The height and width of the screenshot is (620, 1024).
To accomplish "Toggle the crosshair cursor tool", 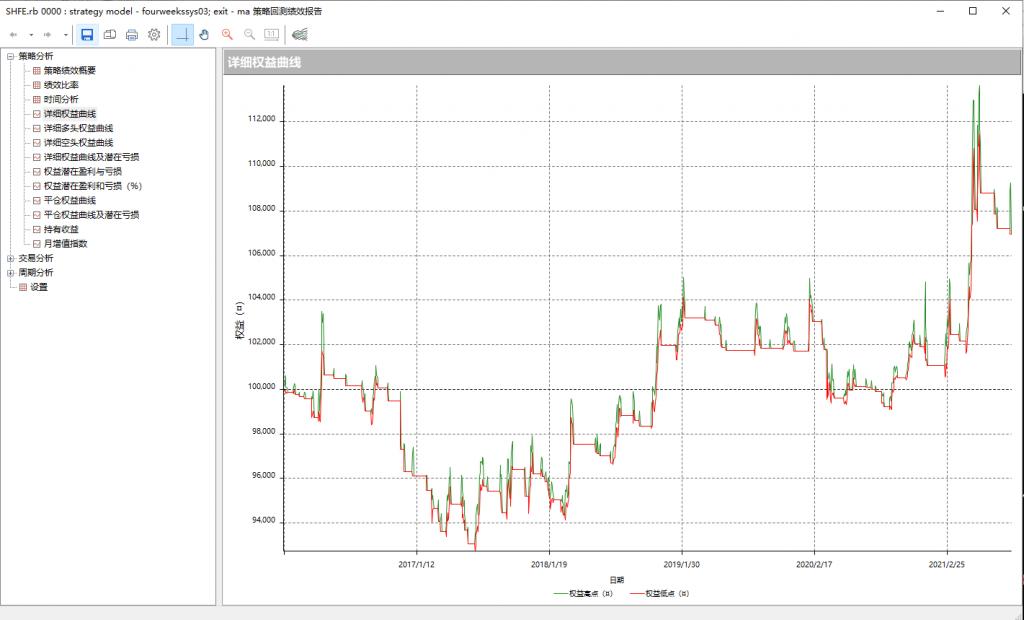I will click(x=183, y=35).
